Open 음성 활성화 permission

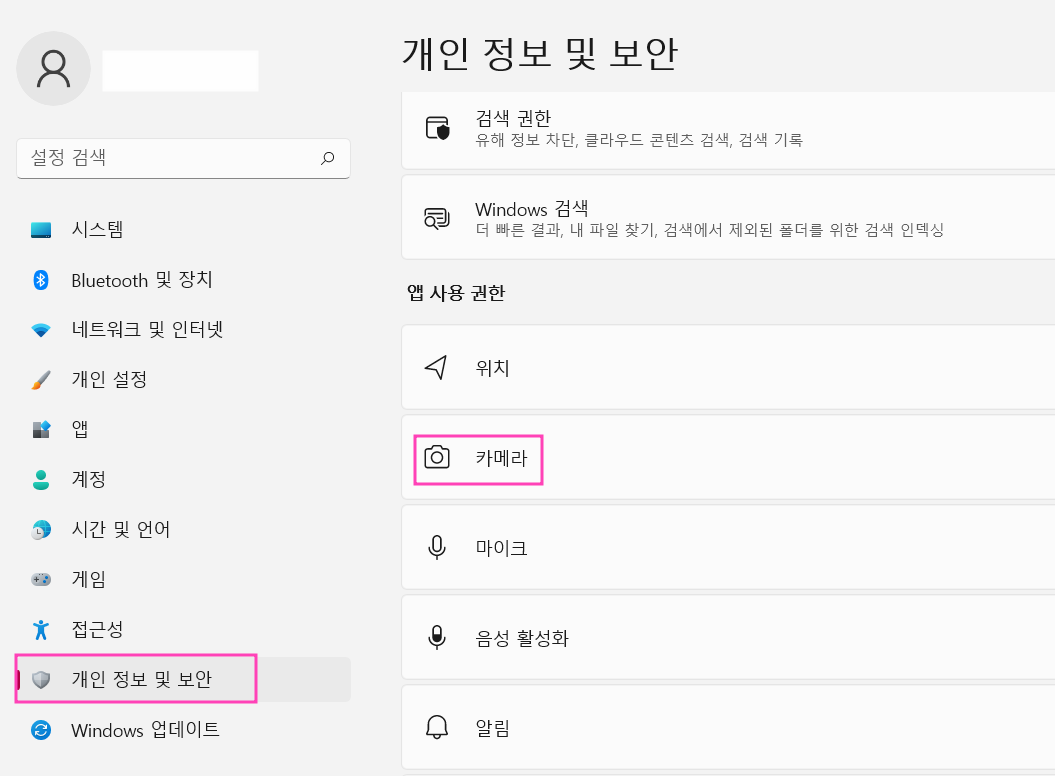728,637
